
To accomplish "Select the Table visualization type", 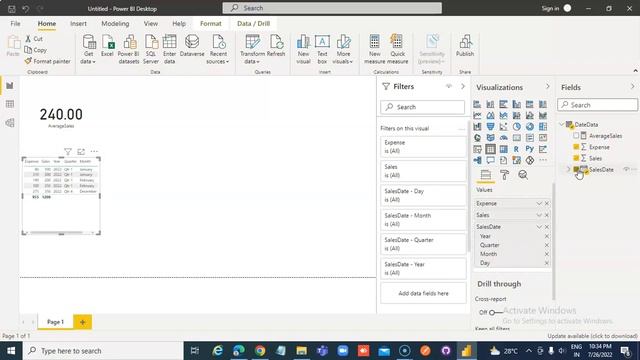I will click(x=490, y=149).
